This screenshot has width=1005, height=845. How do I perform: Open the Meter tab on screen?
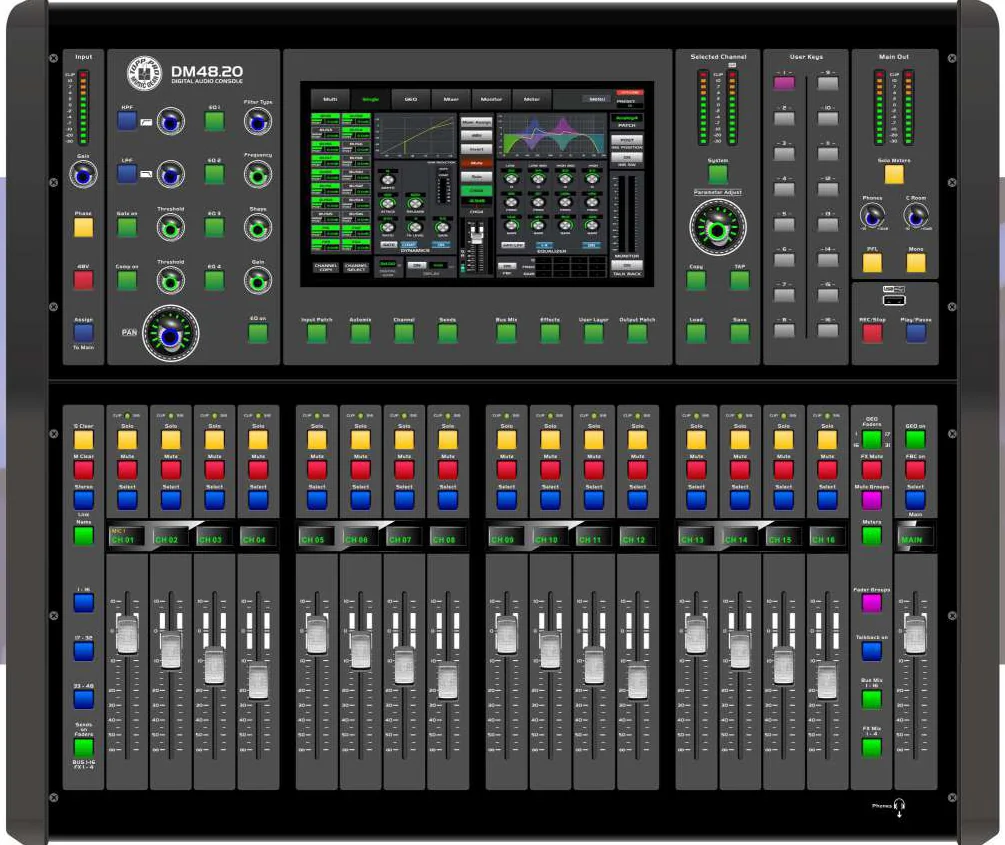point(532,99)
